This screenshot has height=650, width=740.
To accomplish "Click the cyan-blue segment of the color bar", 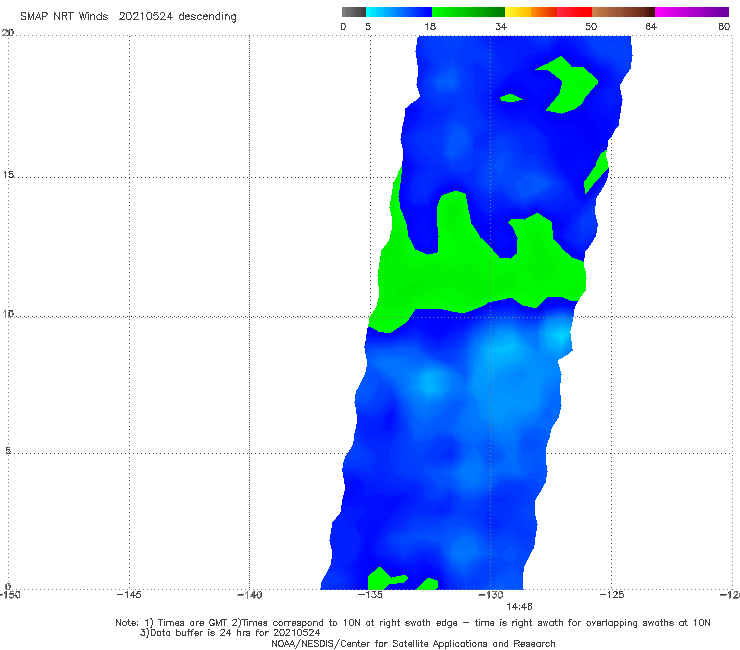I will [399, 12].
